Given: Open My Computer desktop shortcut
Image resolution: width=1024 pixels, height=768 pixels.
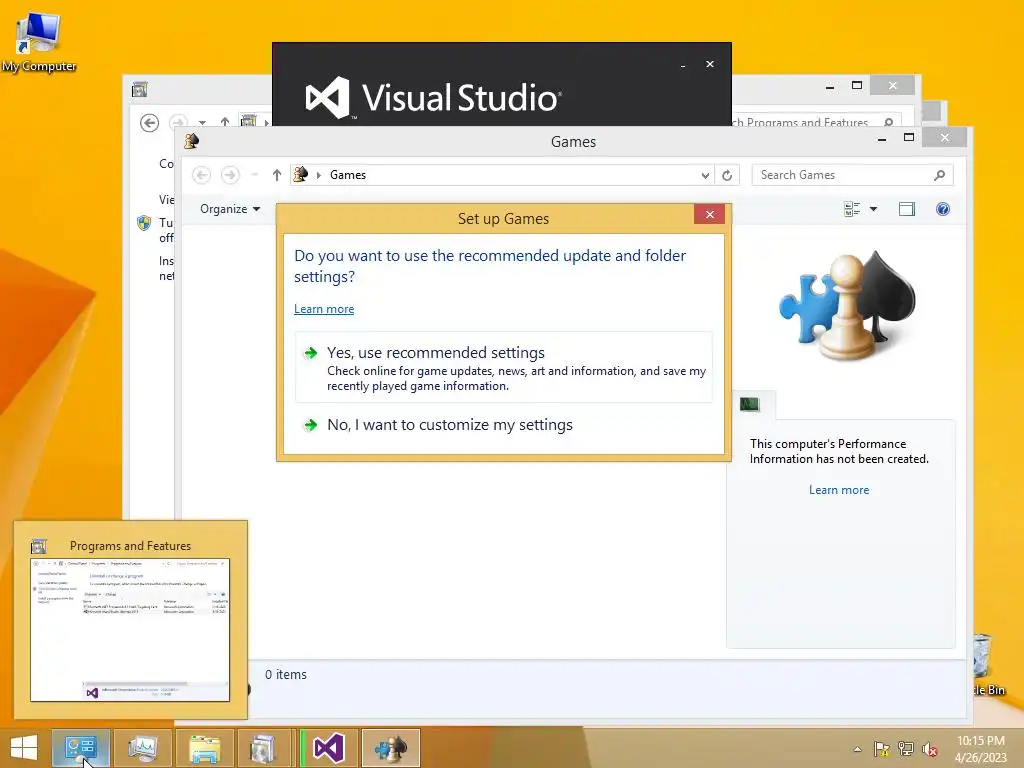Looking at the screenshot, I should [39, 43].
